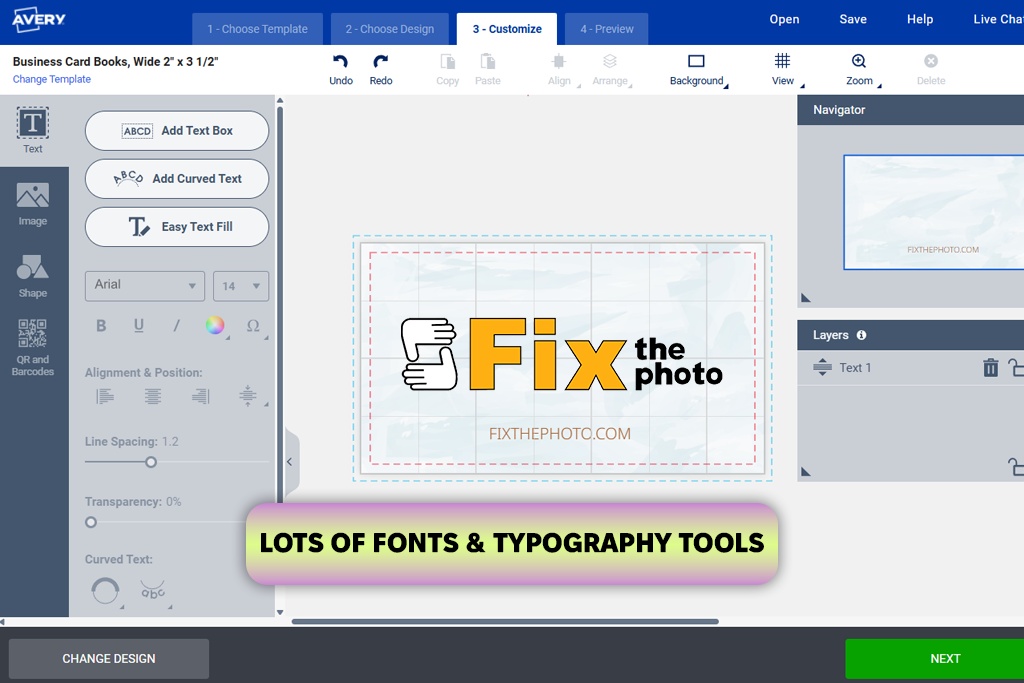Click the Transparency slider handle
Viewport: 1024px width, 683px height.
tap(91, 522)
